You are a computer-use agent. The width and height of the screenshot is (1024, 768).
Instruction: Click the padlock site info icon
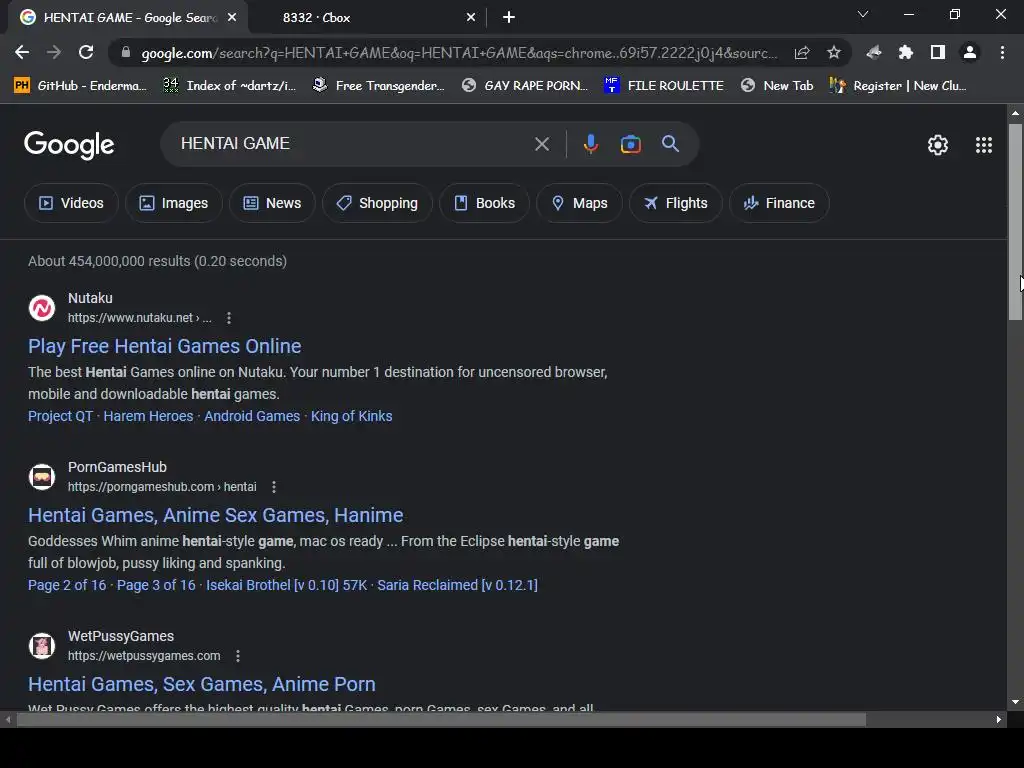tap(126, 52)
